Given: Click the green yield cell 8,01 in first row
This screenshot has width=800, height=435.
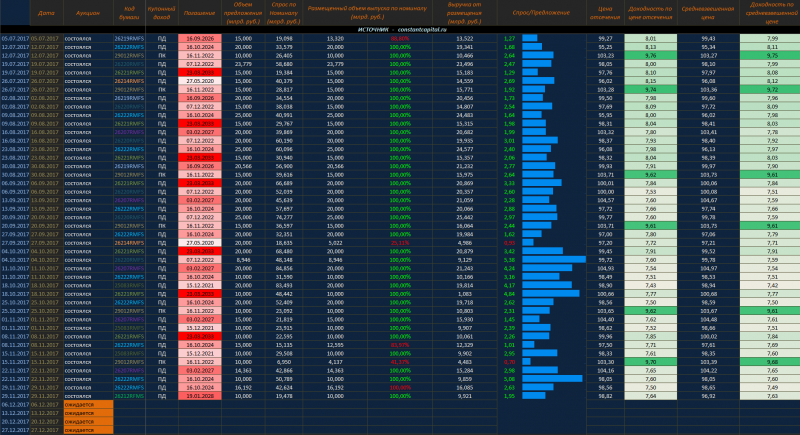Looking at the screenshot, I should (x=650, y=37).
